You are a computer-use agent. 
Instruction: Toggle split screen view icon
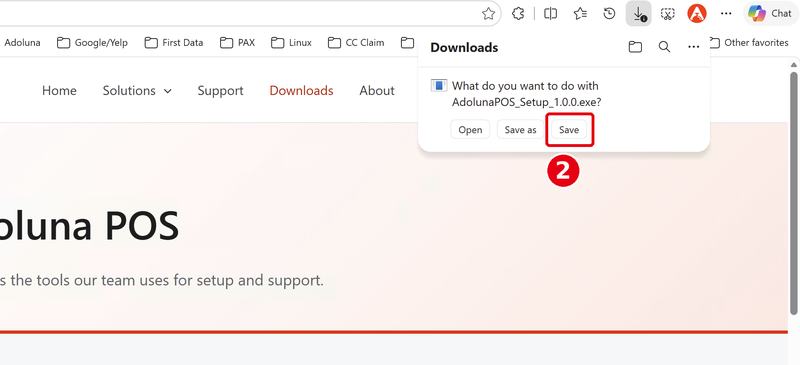(x=551, y=14)
